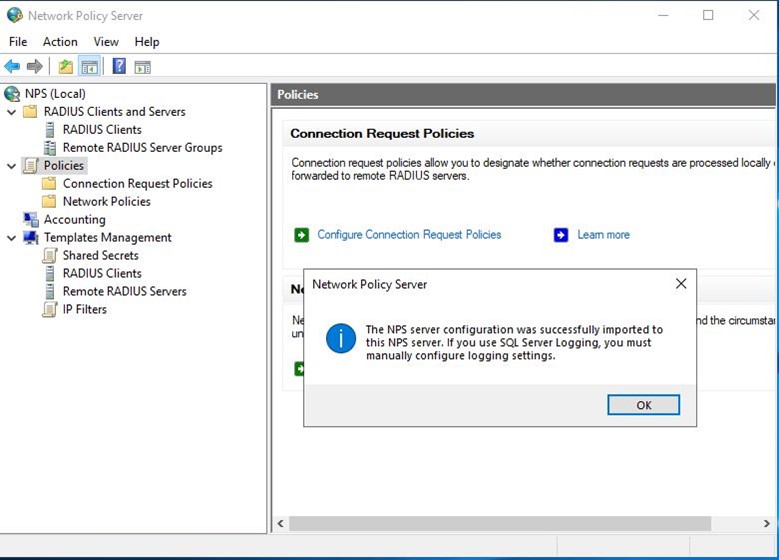Click the IP Filters scroll icon
The height and width of the screenshot is (560, 779).
(x=50, y=309)
